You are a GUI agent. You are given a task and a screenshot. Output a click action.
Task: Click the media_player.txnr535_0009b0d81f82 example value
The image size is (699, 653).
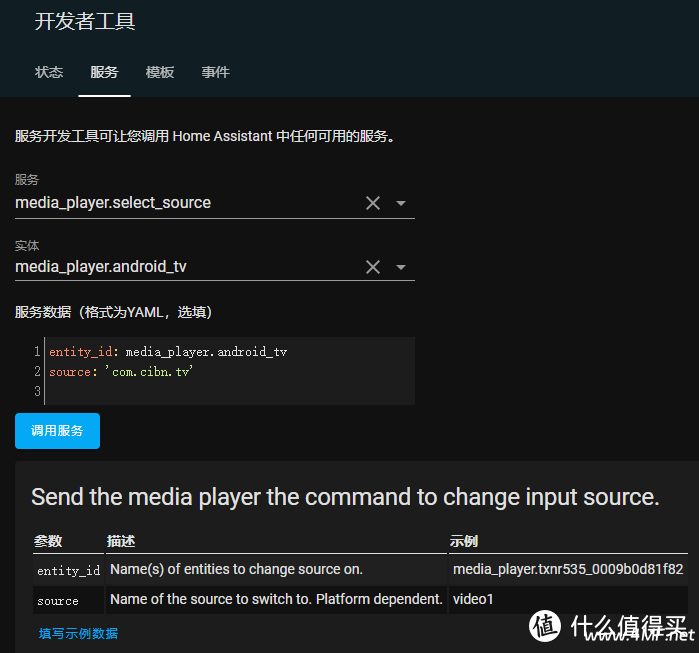point(567,569)
